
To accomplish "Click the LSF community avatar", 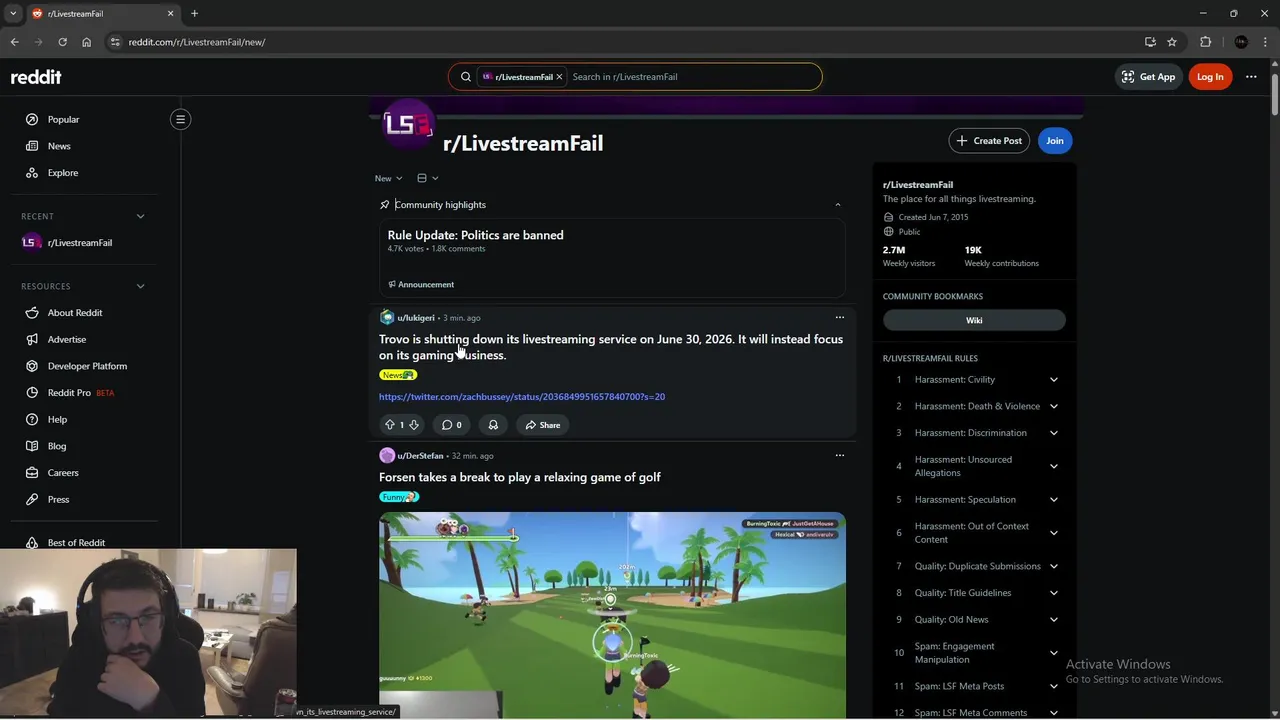I will 408,125.
